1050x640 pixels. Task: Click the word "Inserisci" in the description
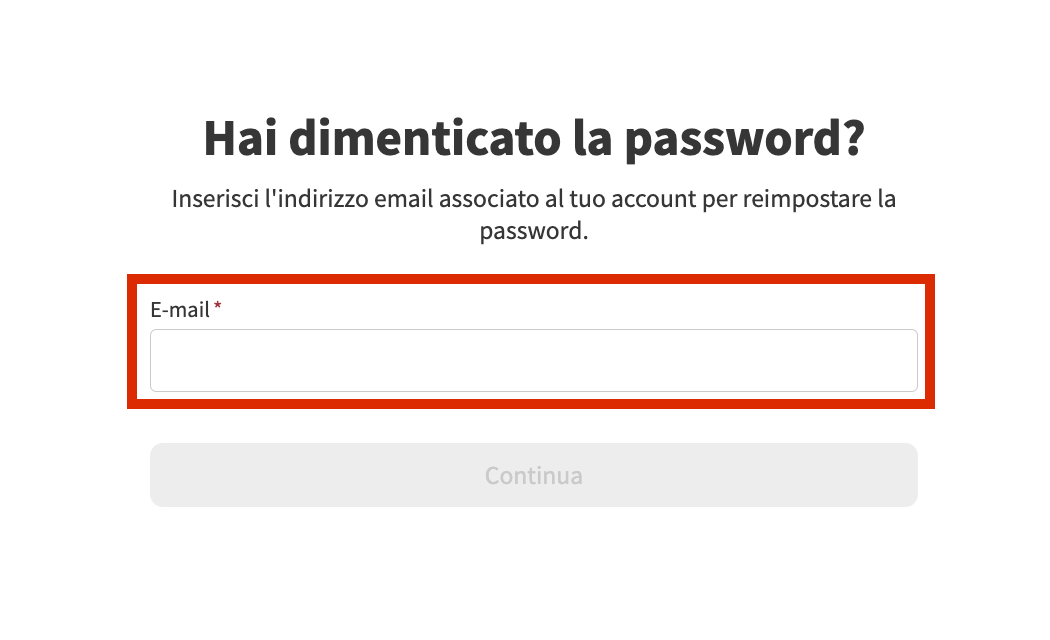213,199
